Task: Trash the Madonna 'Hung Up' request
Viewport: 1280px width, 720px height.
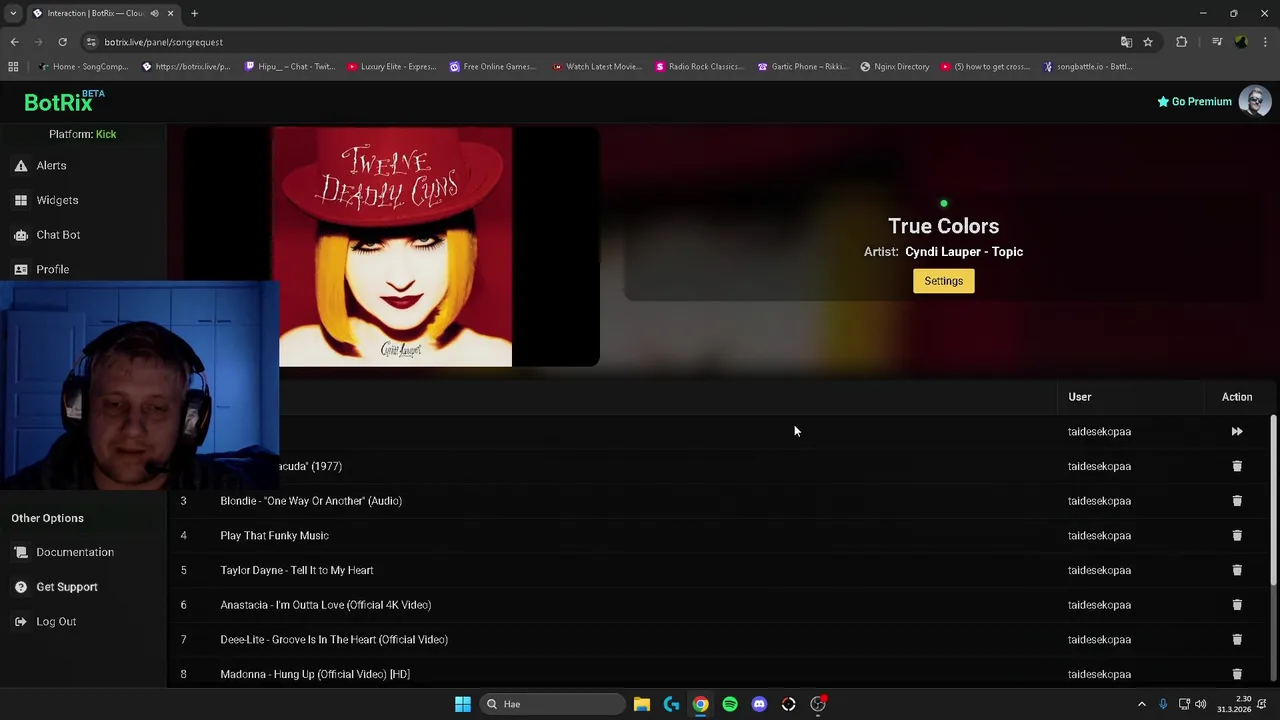Action: [1237, 674]
